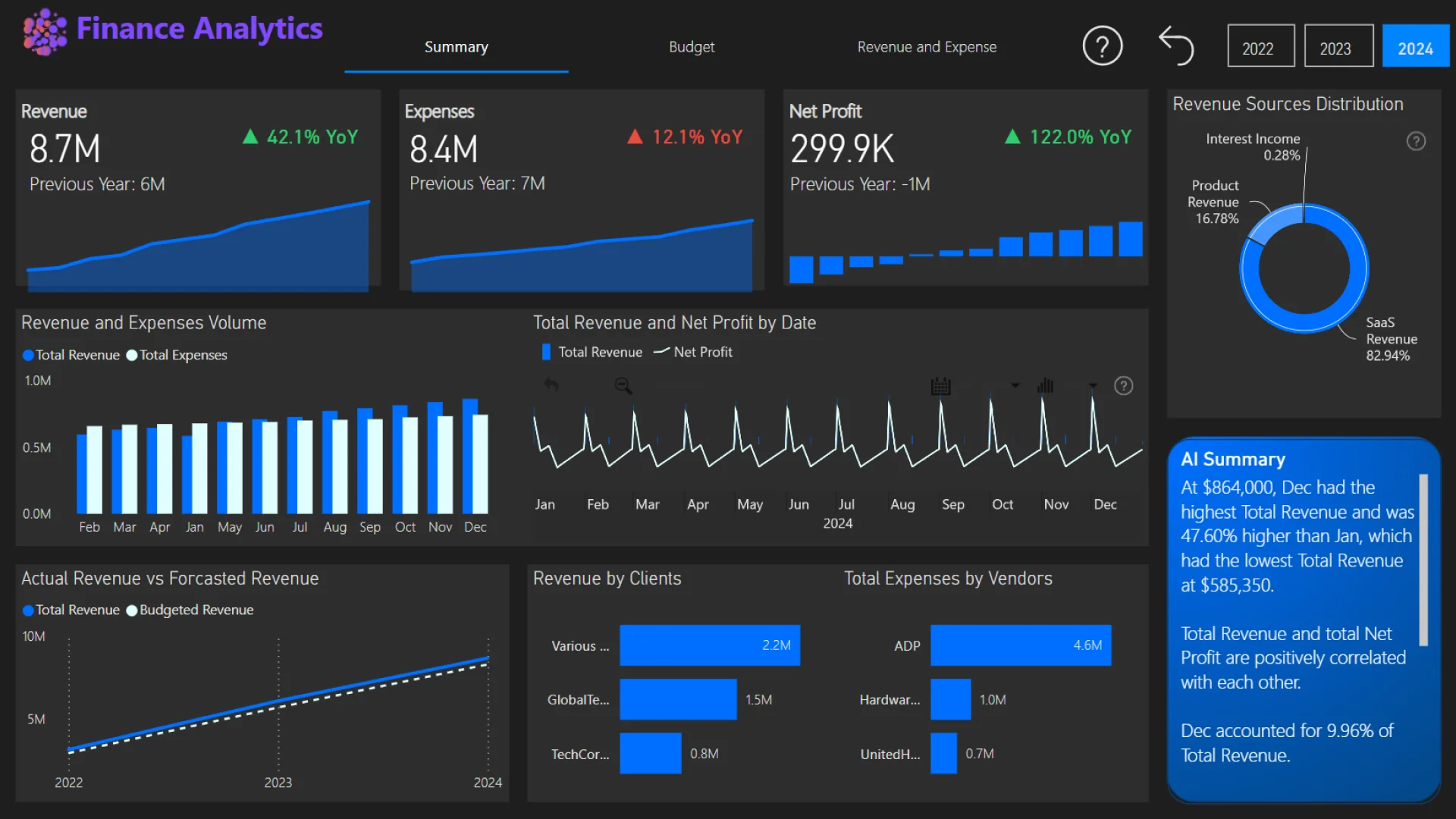Expand dropdown arrow next to calendar icon
The width and height of the screenshot is (1456, 819).
(1015, 386)
